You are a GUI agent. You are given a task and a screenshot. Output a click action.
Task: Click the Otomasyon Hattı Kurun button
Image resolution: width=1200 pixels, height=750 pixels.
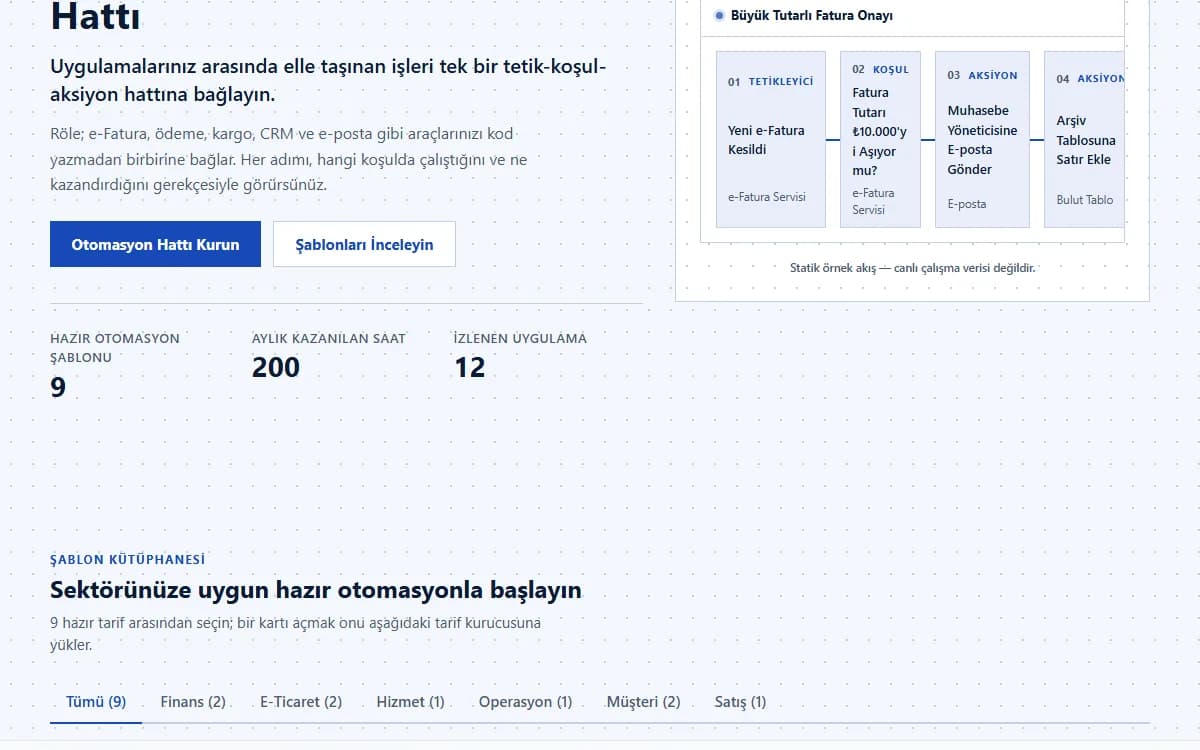pyautogui.click(x=155, y=244)
